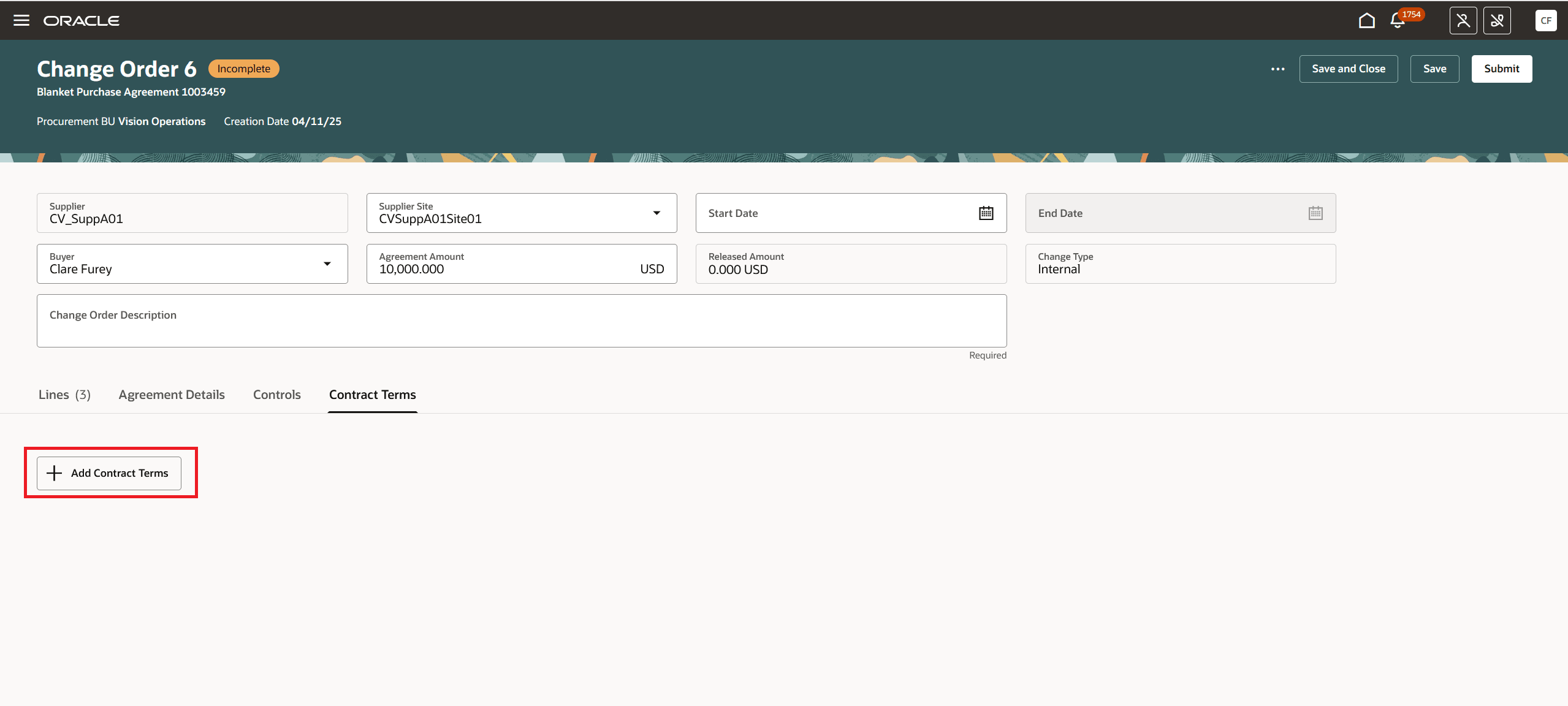Select the Controls tab

pyautogui.click(x=276, y=394)
